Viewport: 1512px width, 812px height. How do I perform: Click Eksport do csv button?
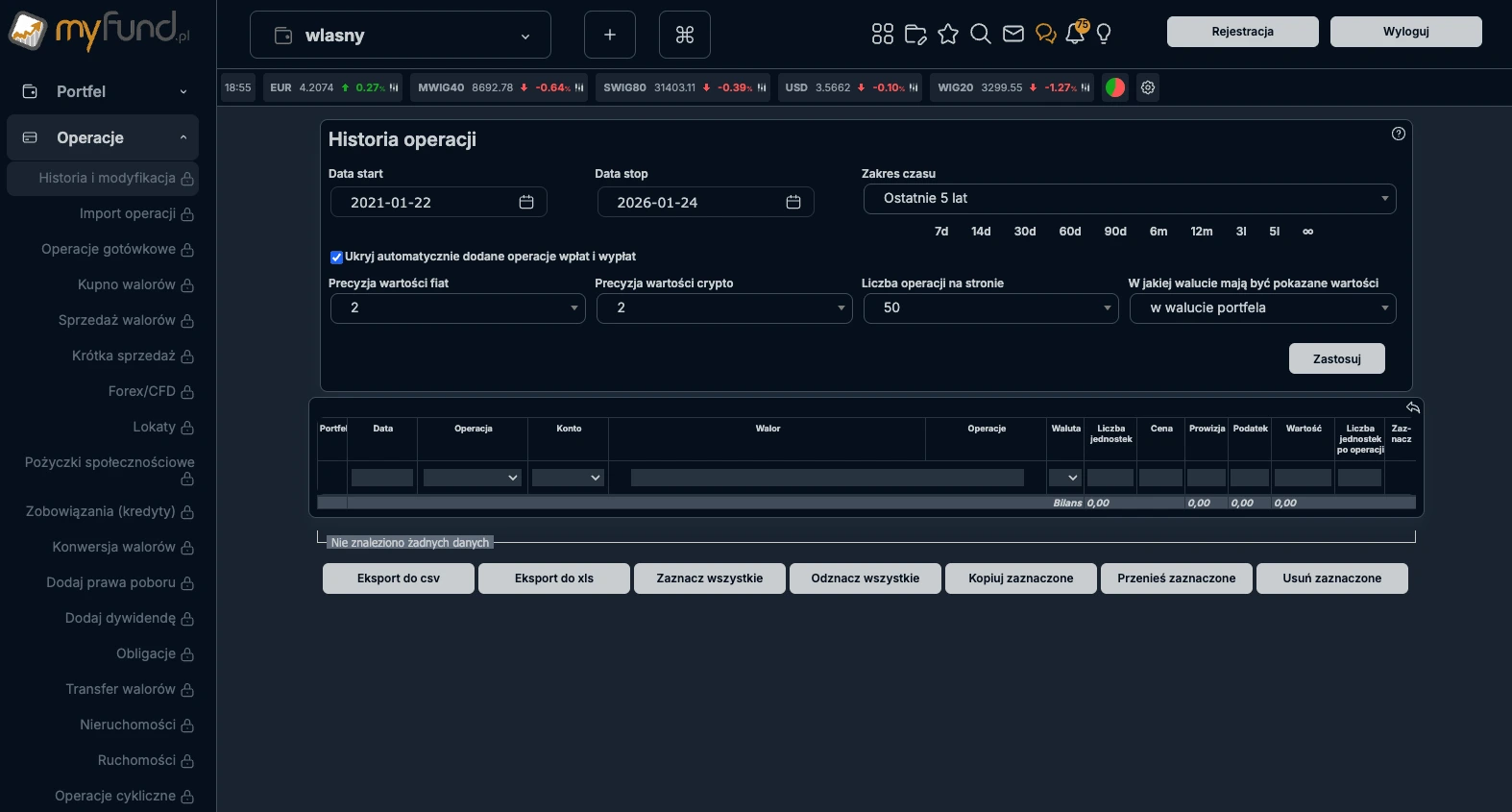click(398, 578)
